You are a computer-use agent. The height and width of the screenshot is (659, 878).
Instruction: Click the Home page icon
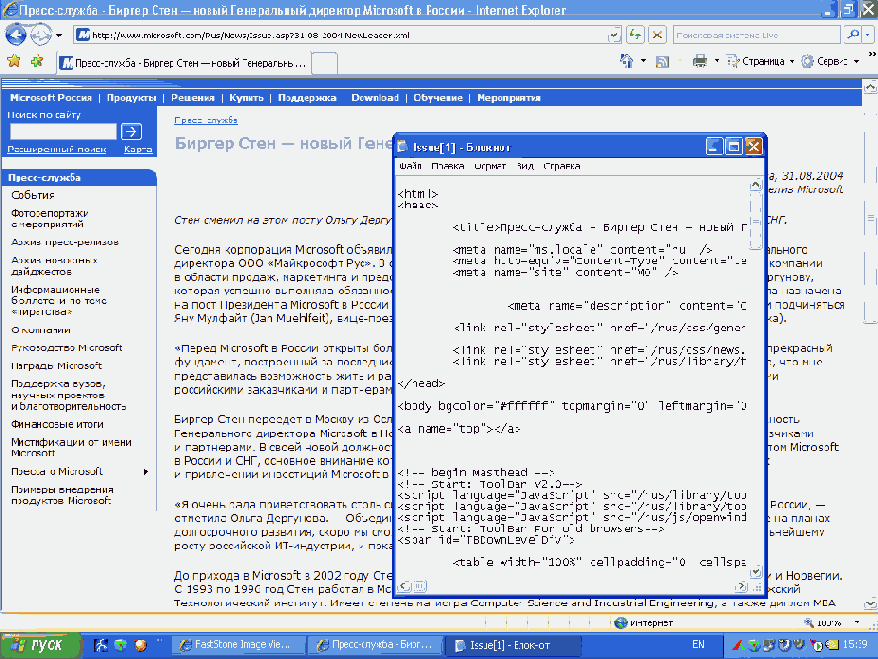tap(627, 61)
